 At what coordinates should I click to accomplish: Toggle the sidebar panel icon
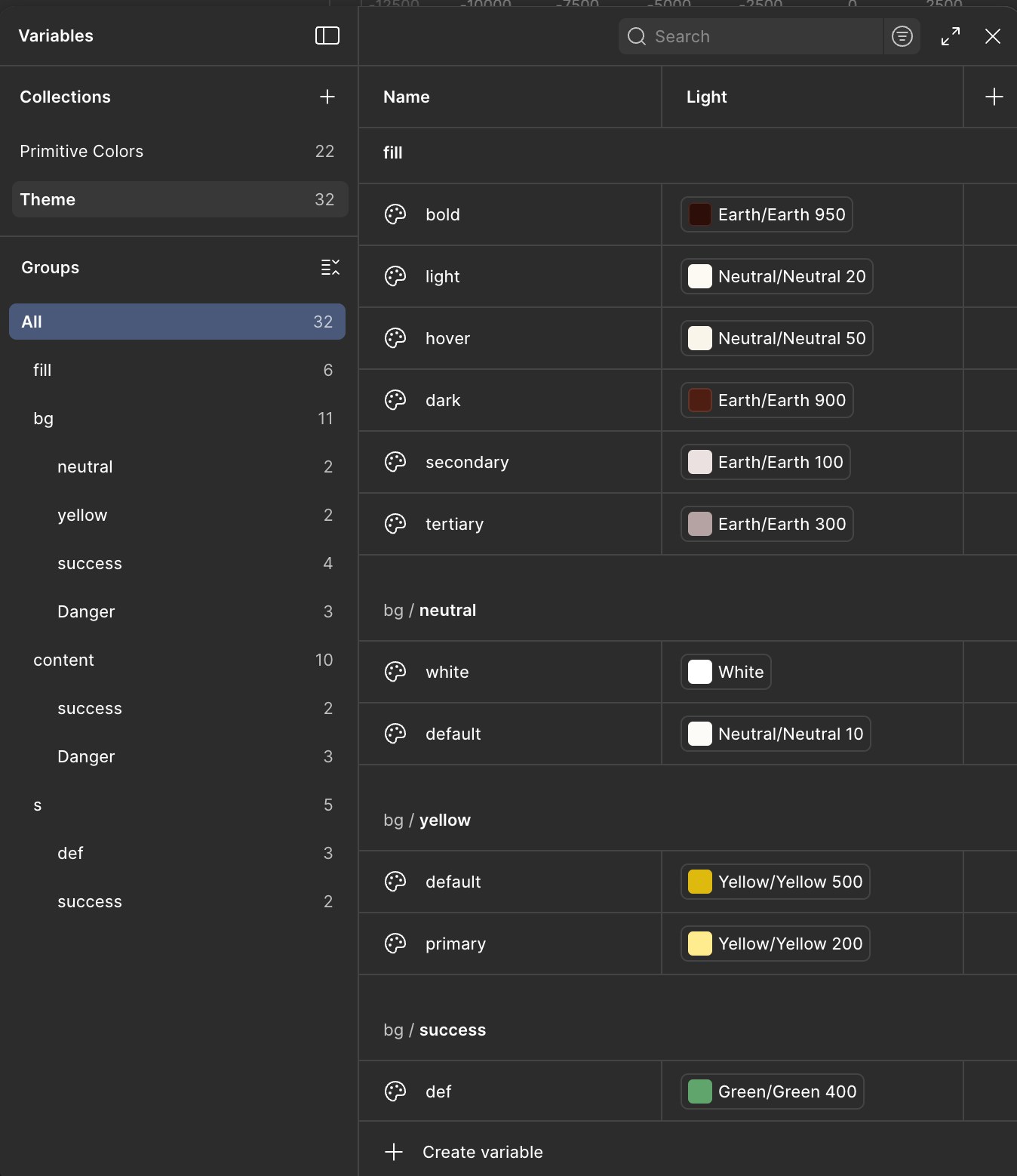click(327, 35)
